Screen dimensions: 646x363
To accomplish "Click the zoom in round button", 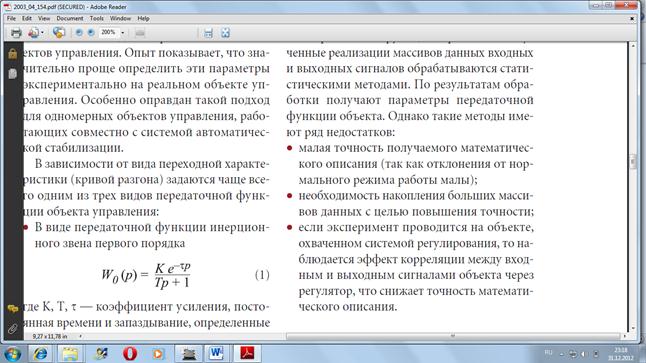I will 91,33.
